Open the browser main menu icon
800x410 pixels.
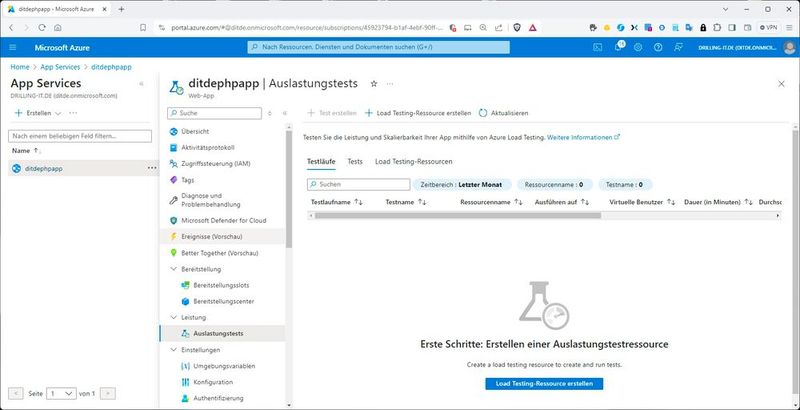point(788,28)
